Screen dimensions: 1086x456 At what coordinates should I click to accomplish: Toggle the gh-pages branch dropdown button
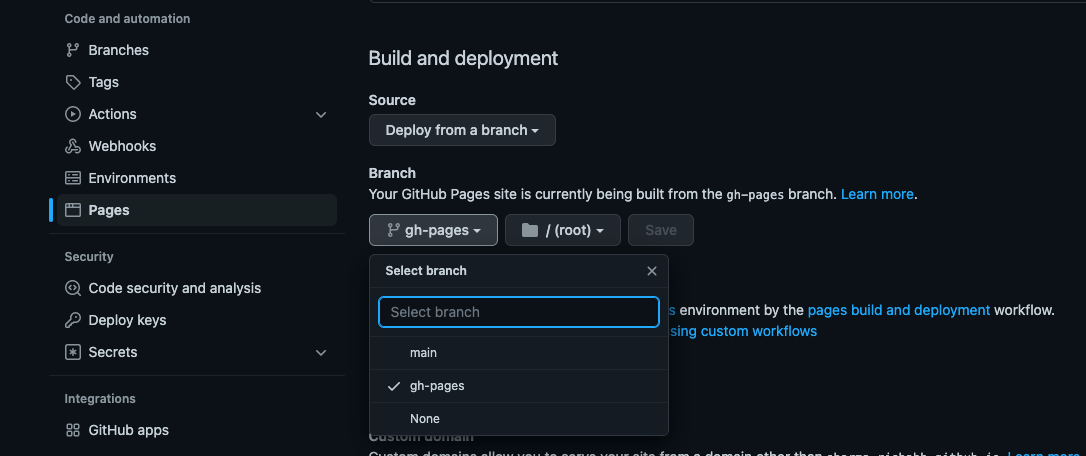(433, 230)
